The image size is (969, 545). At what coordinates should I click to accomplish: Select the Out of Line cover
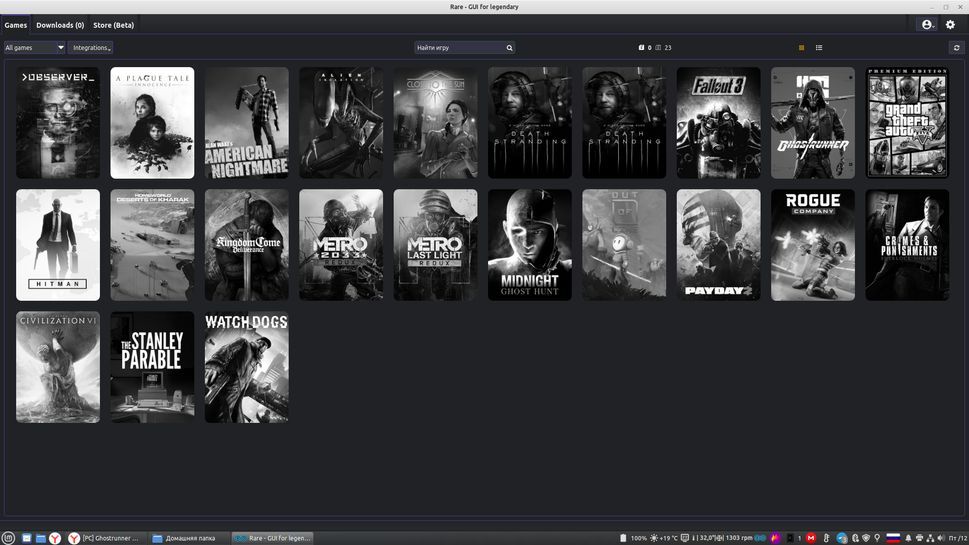pos(624,245)
